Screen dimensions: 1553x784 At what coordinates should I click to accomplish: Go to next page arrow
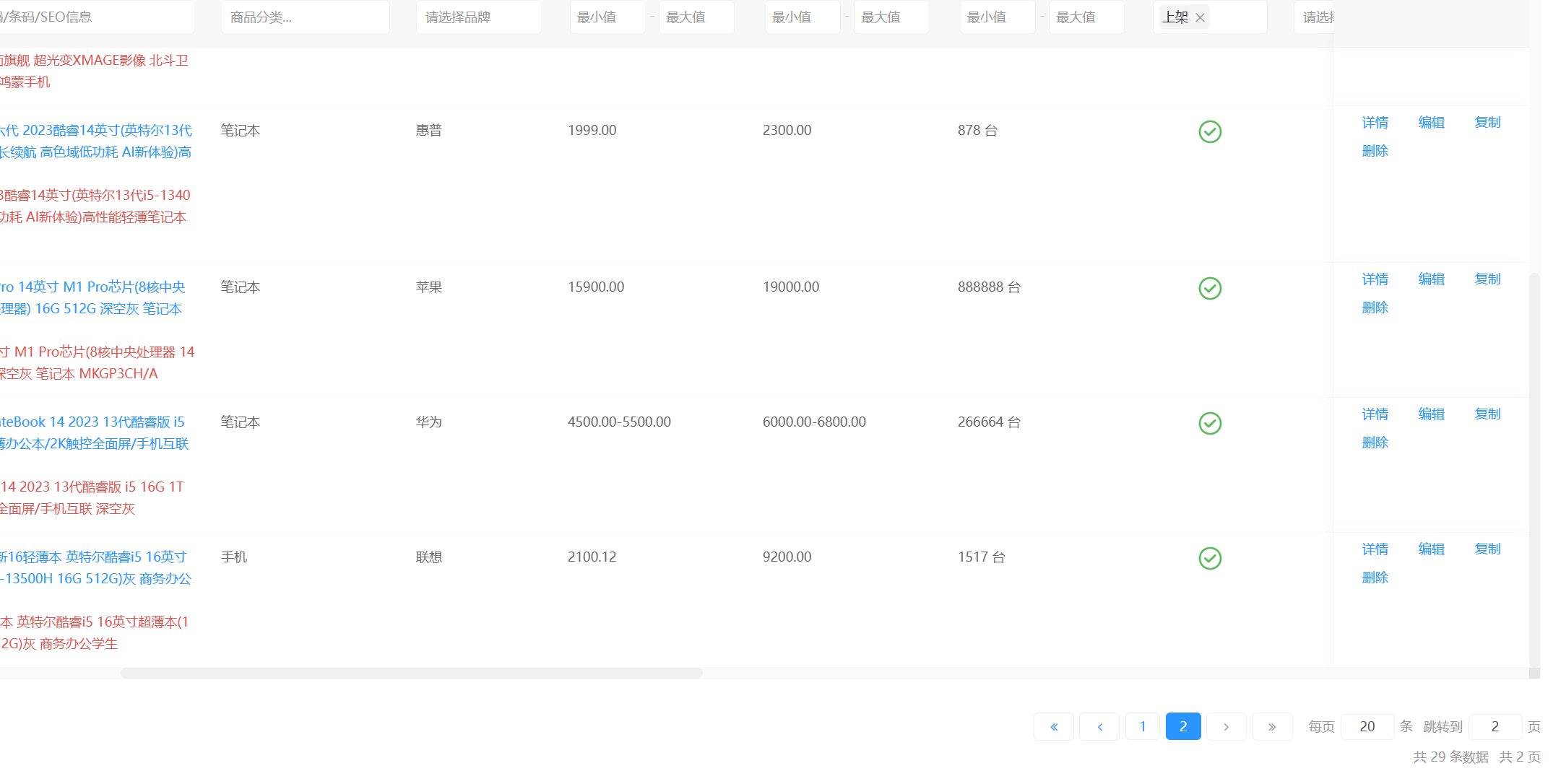(x=1226, y=726)
